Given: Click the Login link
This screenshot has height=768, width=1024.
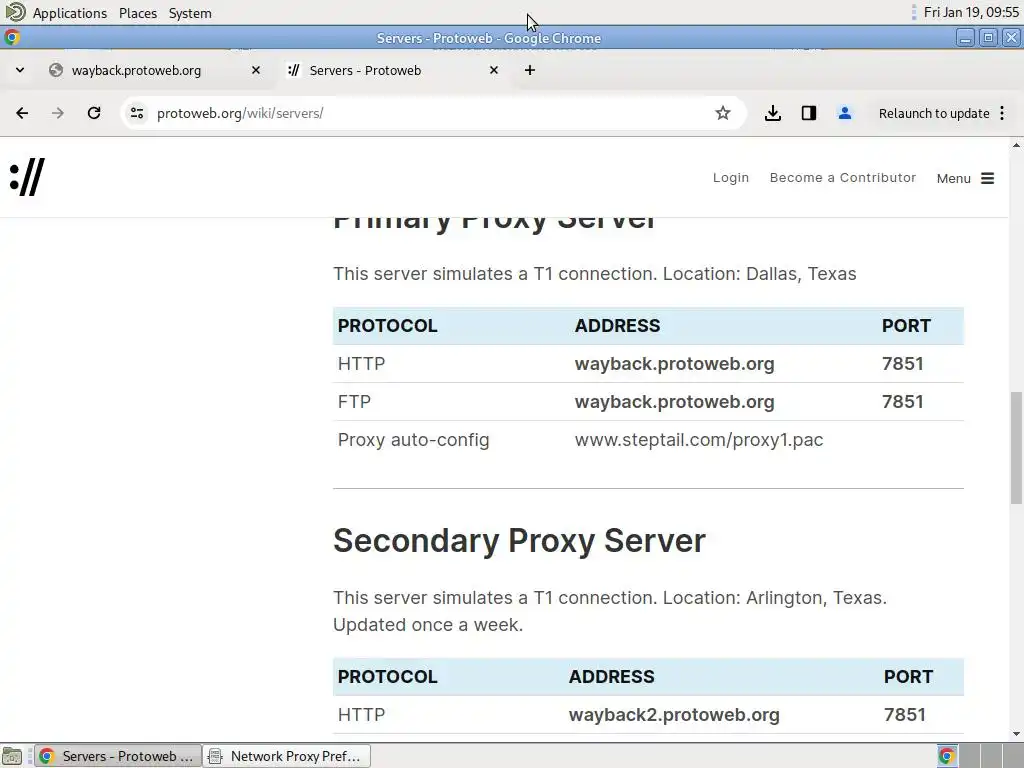Looking at the screenshot, I should click(x=731, y=178).
